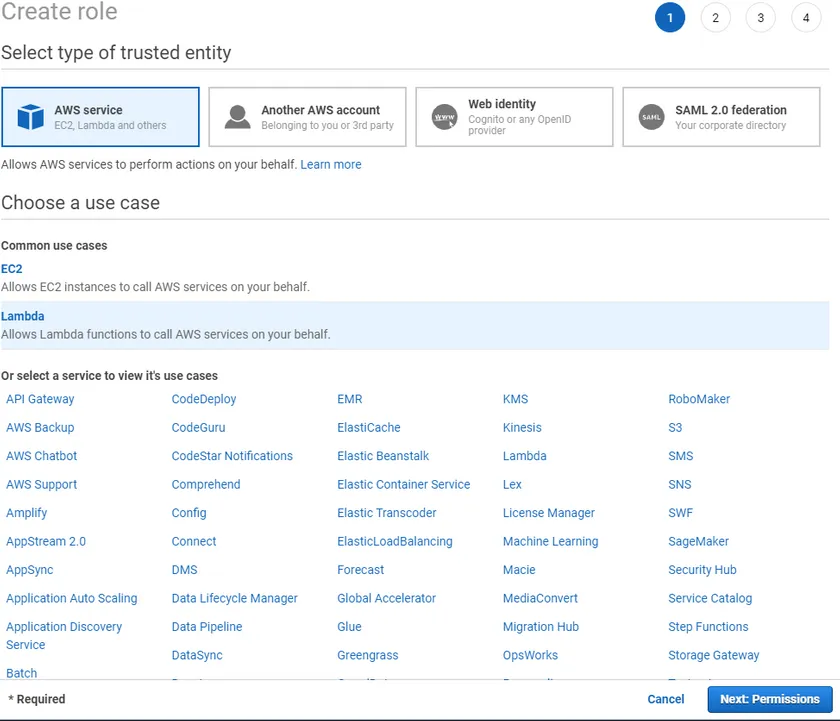
Task: Choose Web identity entity card
Action: 514,117
